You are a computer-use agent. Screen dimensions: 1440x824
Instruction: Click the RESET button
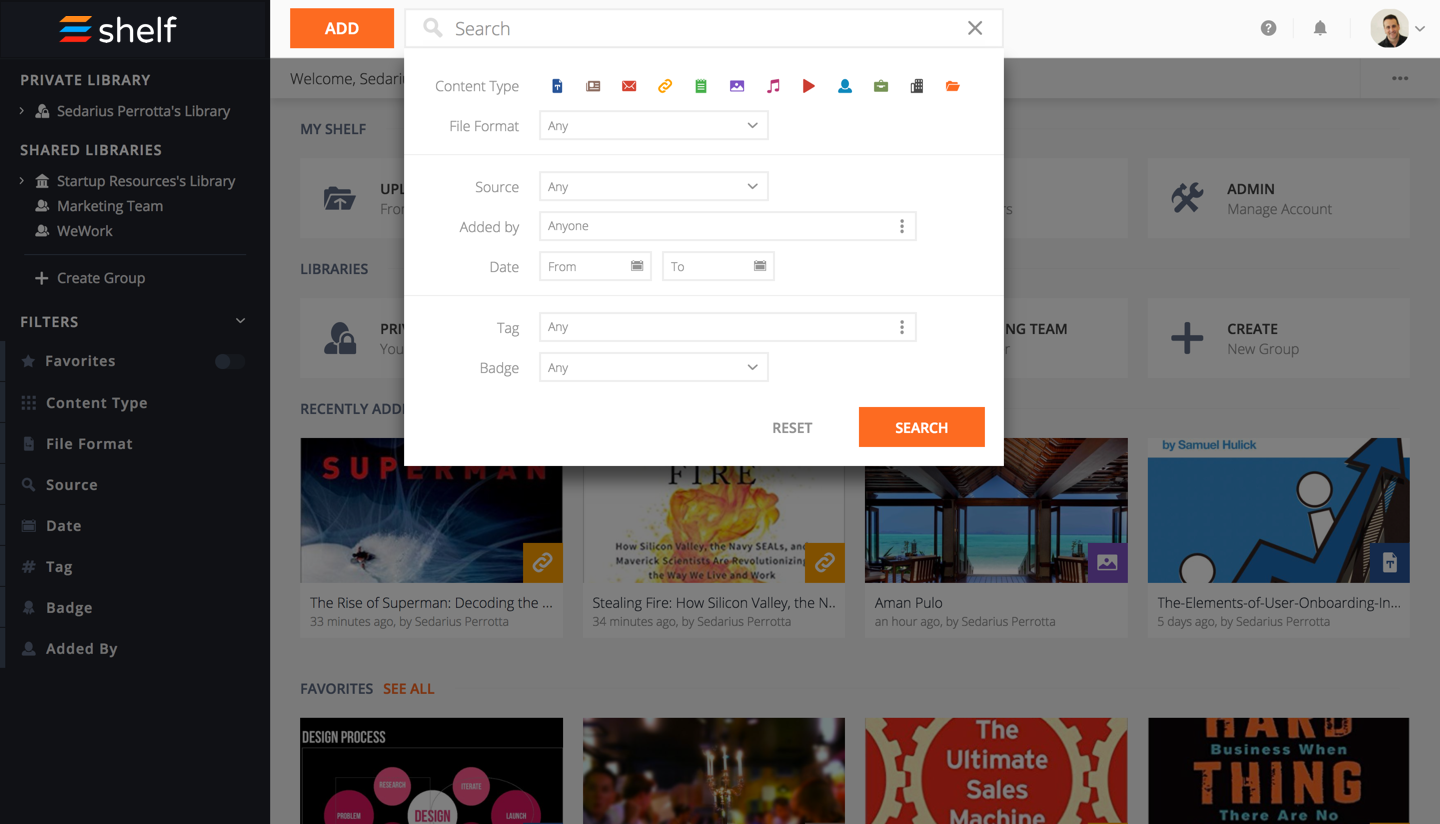point(792,428)
